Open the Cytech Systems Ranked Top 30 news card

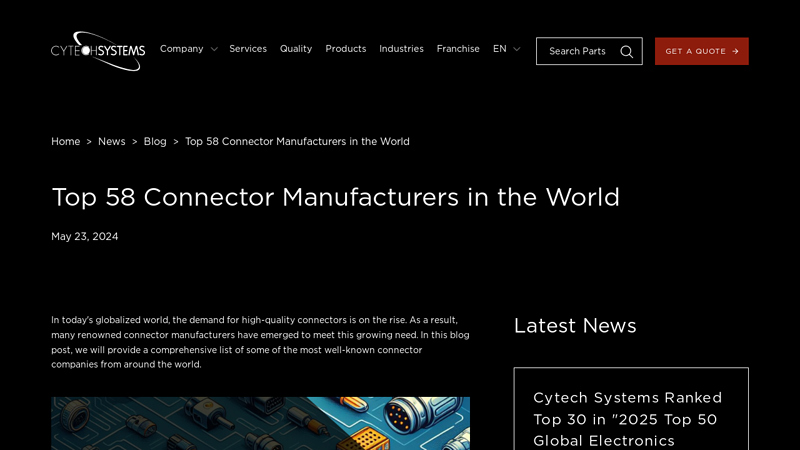coord(631,409)
